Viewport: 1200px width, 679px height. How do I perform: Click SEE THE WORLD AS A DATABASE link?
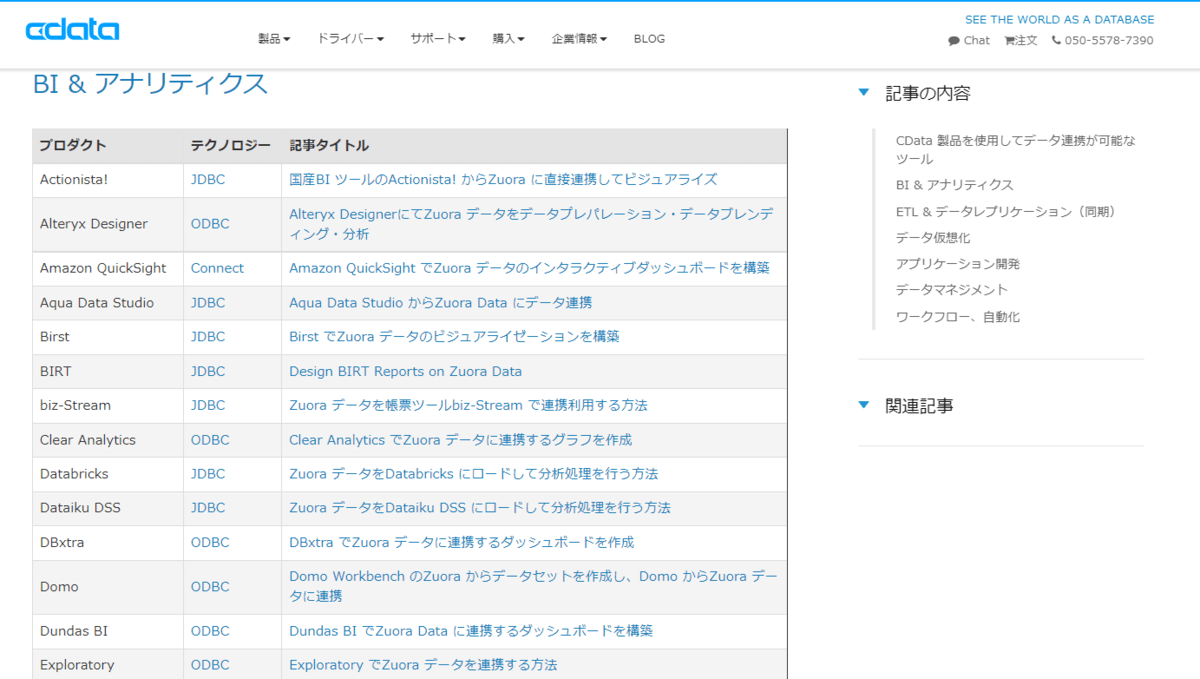(x=1059, y=19)
